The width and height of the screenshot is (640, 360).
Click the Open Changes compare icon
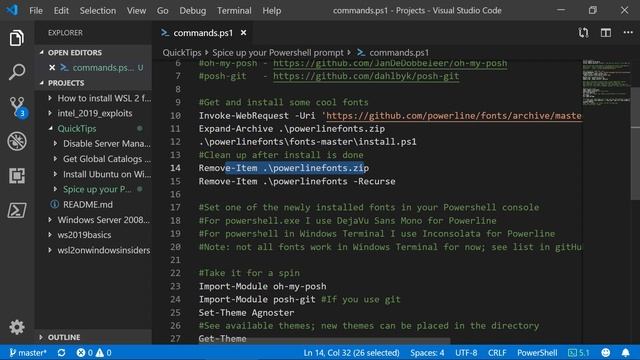[x=583, y=33]
